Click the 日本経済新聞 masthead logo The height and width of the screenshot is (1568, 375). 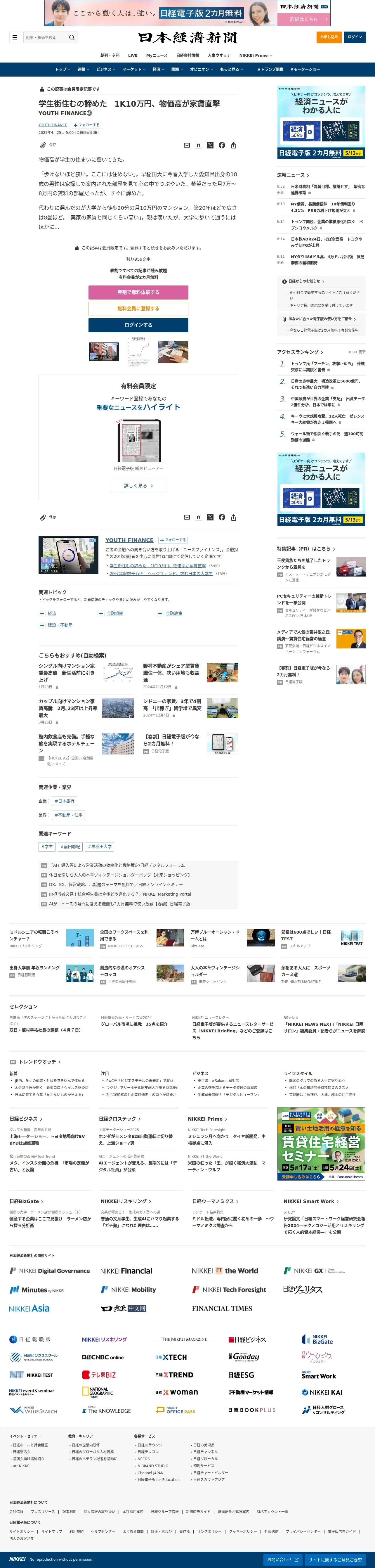point(187,38)
